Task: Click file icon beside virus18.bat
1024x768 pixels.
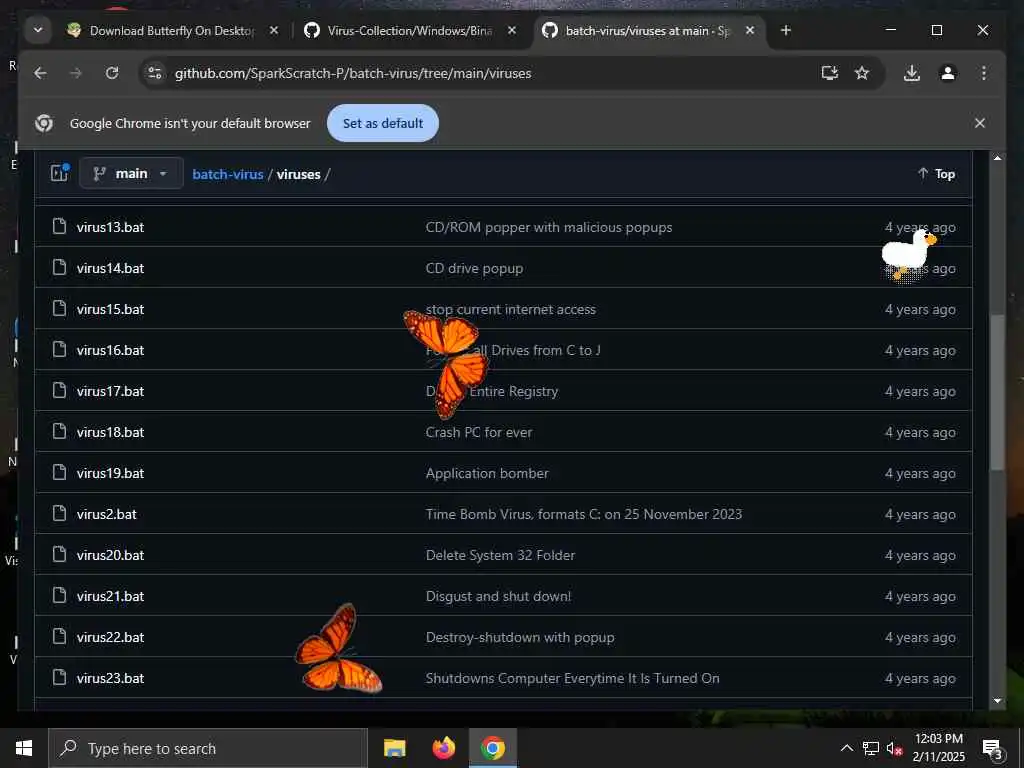Action: (59, 432)
